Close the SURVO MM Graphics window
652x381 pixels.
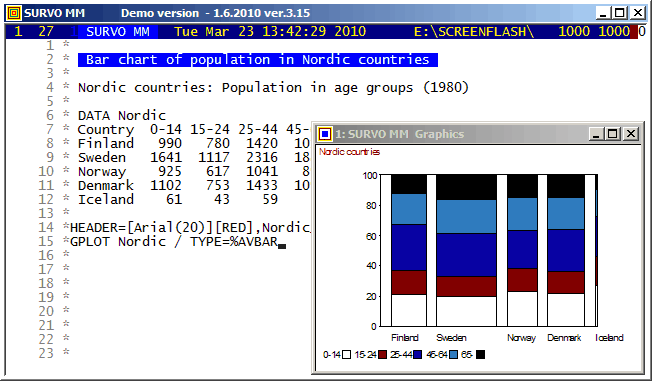tap(630, 134)
